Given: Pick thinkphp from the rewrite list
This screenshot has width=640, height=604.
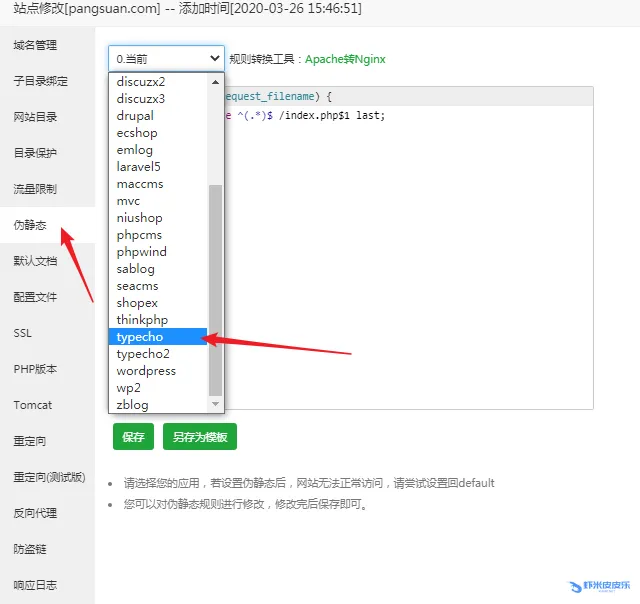Looking at the screenshot, I should point(141,320).
